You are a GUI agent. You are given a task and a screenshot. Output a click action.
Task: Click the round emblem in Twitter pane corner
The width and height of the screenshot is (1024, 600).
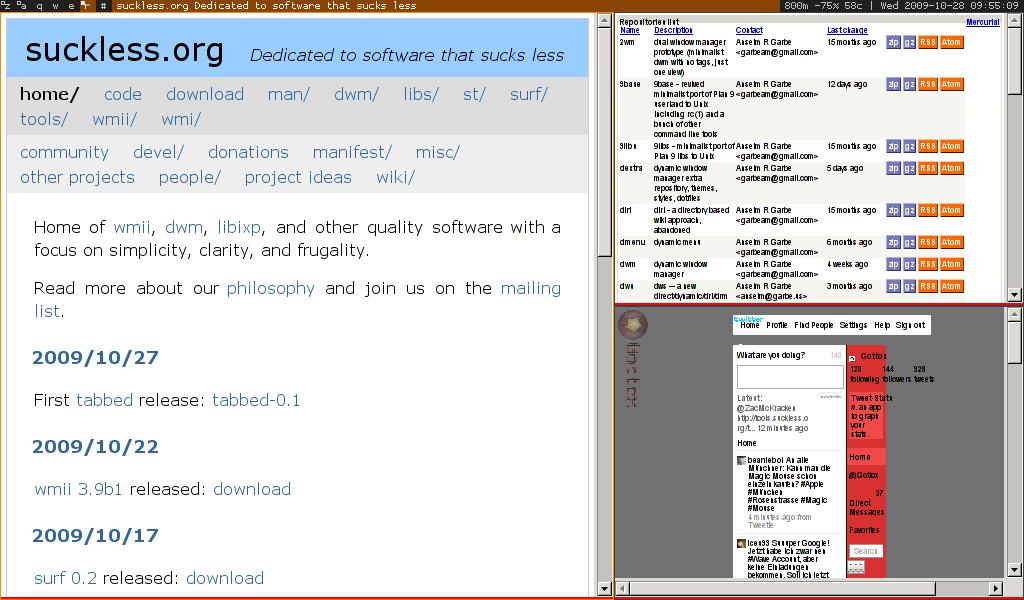point(632,325)
